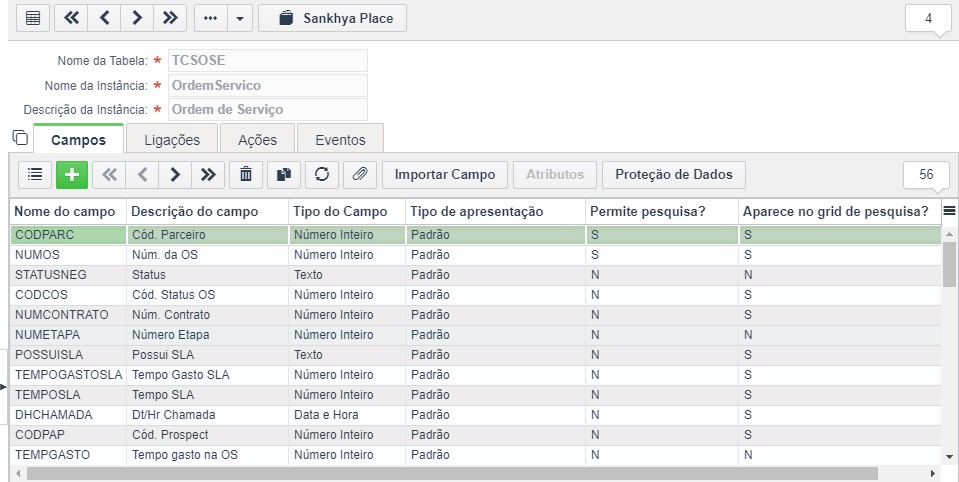Click the vertical scrollbar down arrow
The image size is (959, 482).
coord(949,456)
